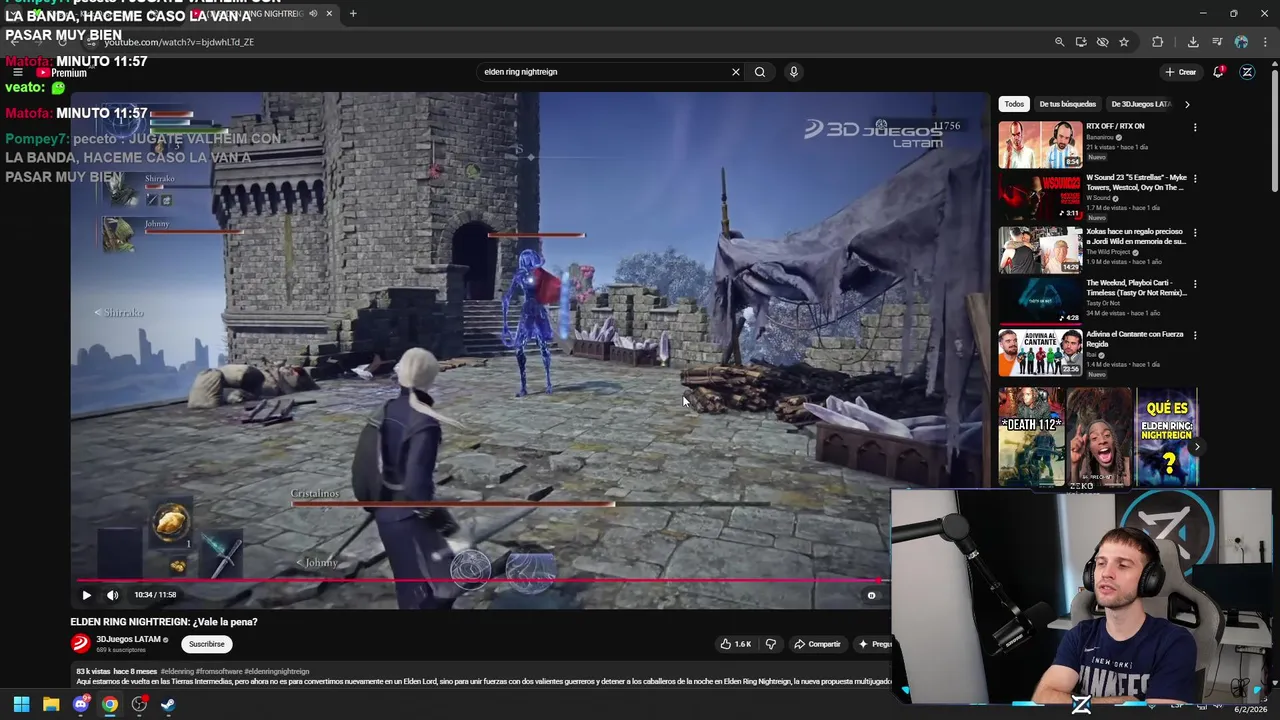Image resolution: width=1280 pixels, height=720 pixels.
Task: Open 3DJuegos LATAM channel avatar
Action: click(x=80, y=644)
